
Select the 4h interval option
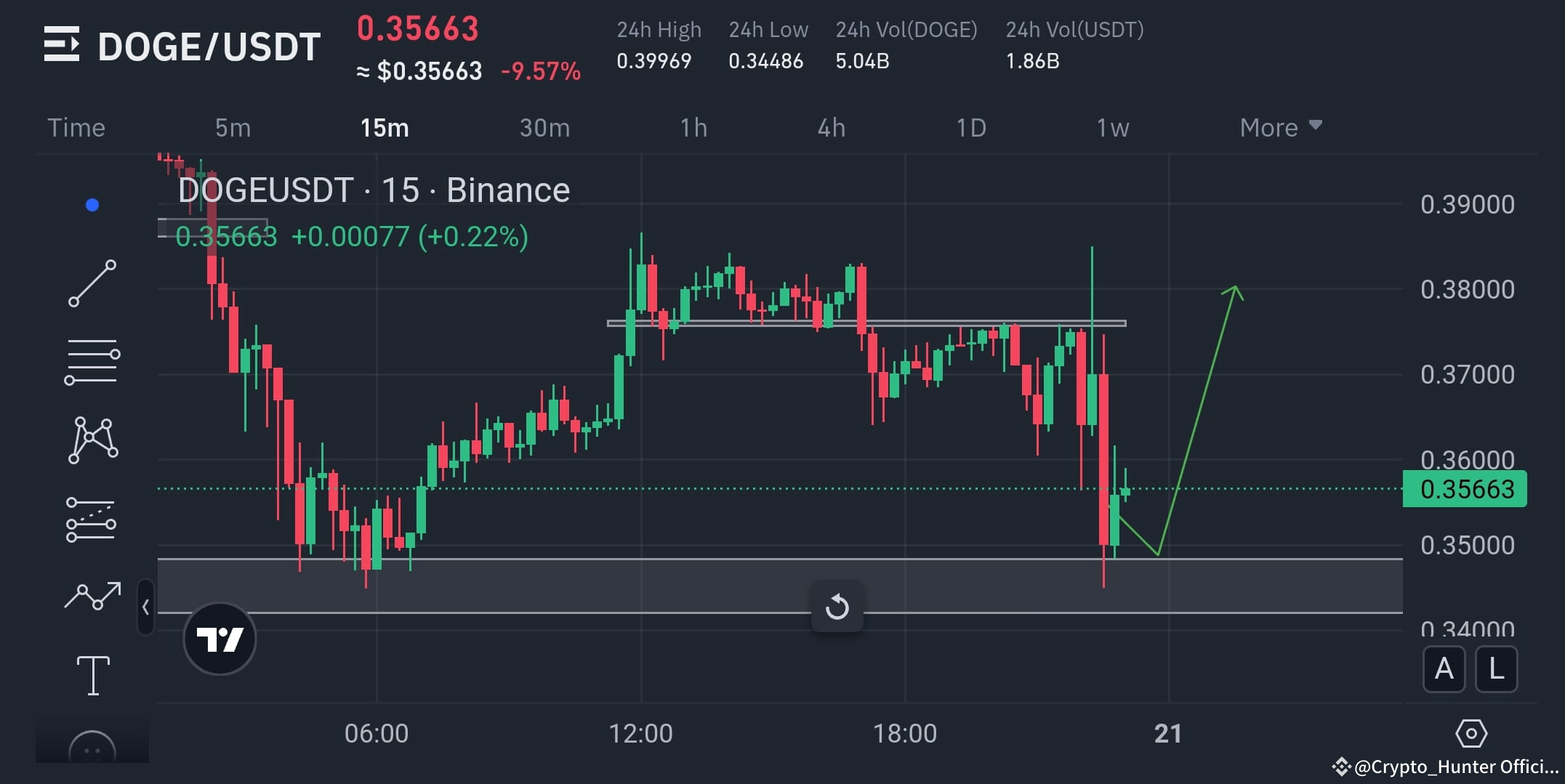[x=832, y=127]
